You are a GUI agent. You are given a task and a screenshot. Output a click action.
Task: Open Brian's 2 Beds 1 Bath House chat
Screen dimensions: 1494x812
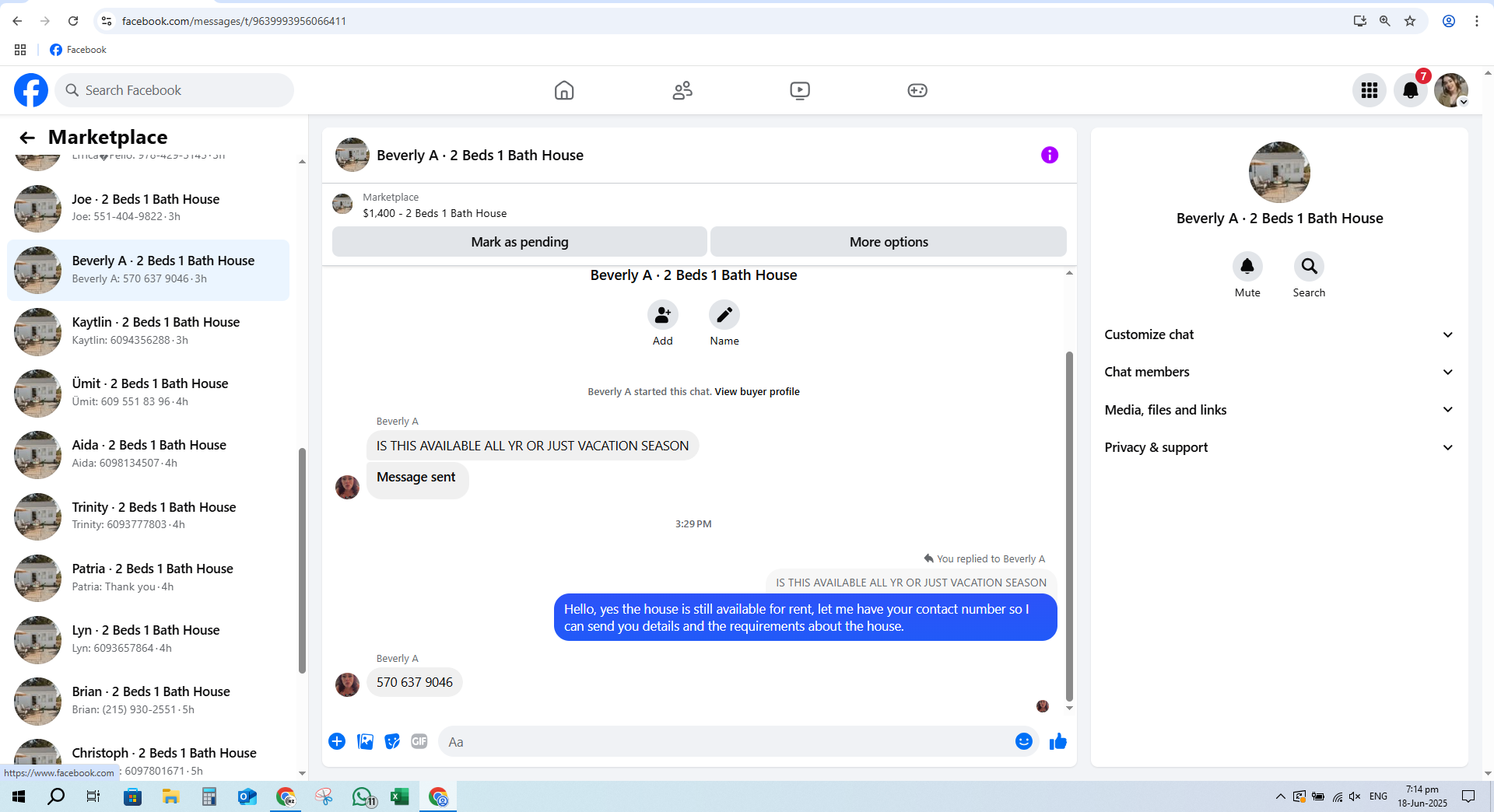(x=148, y=701)
